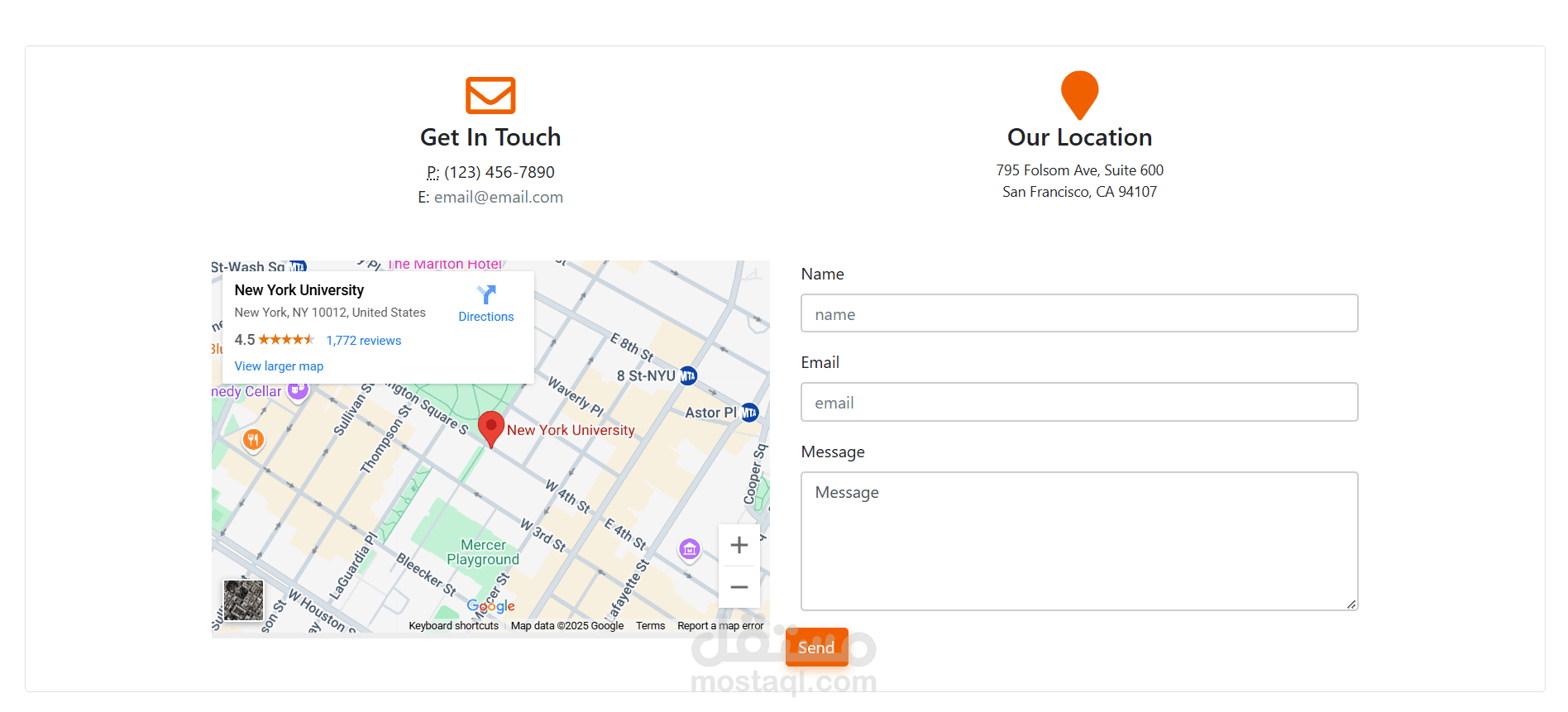
Task: Click the LaGuardia Pl street label
Action: pos(353,565)
